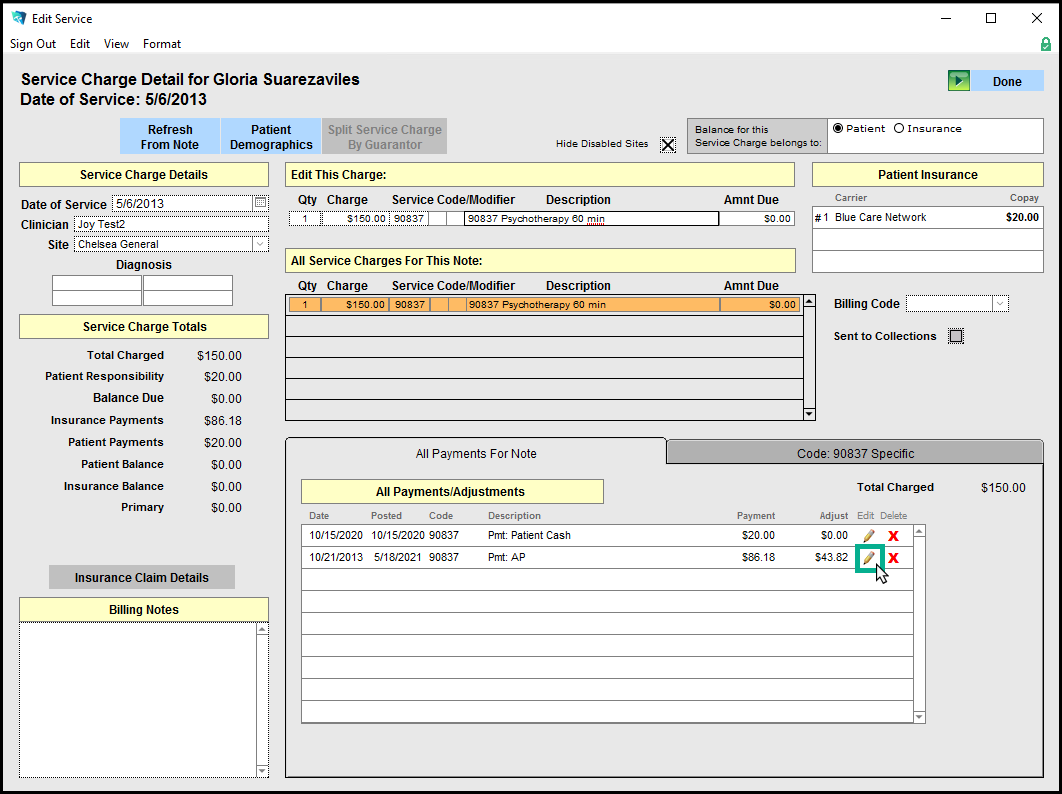
Task: Click the Refresh From Note button
Action: 170,137
